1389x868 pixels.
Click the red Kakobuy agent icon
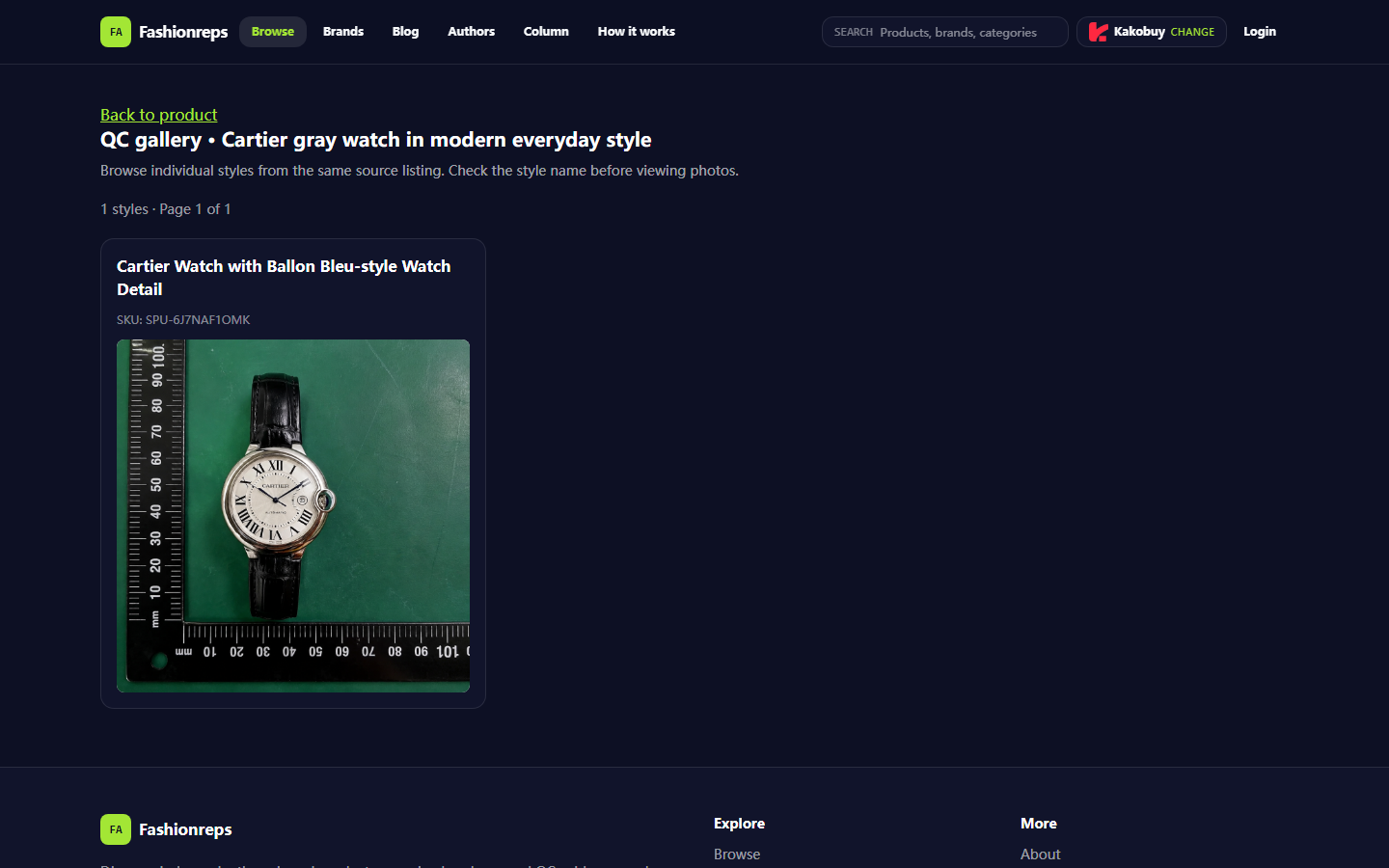point(1098,32)
